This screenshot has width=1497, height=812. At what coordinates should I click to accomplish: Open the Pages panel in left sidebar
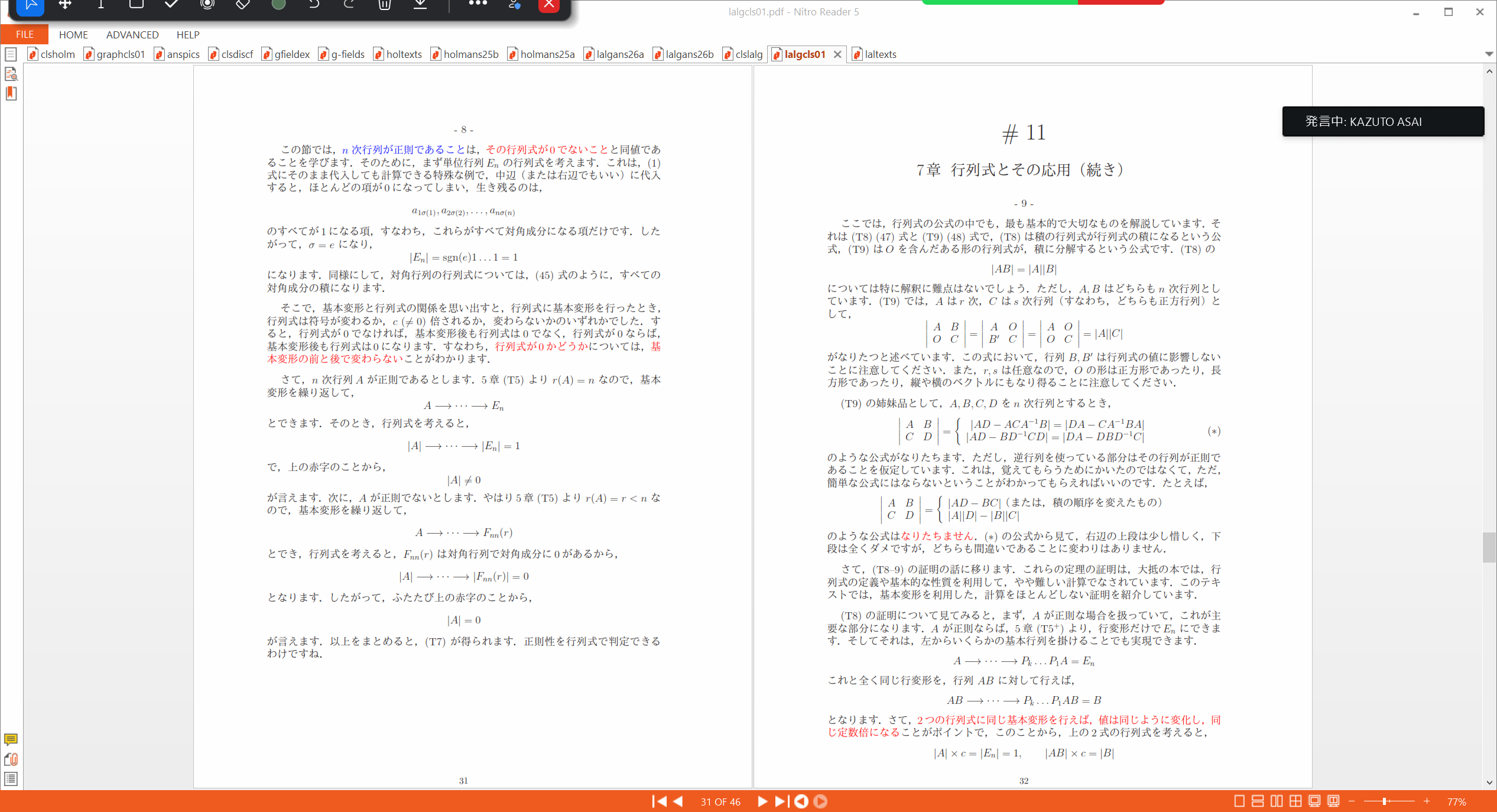click(11, 54)
